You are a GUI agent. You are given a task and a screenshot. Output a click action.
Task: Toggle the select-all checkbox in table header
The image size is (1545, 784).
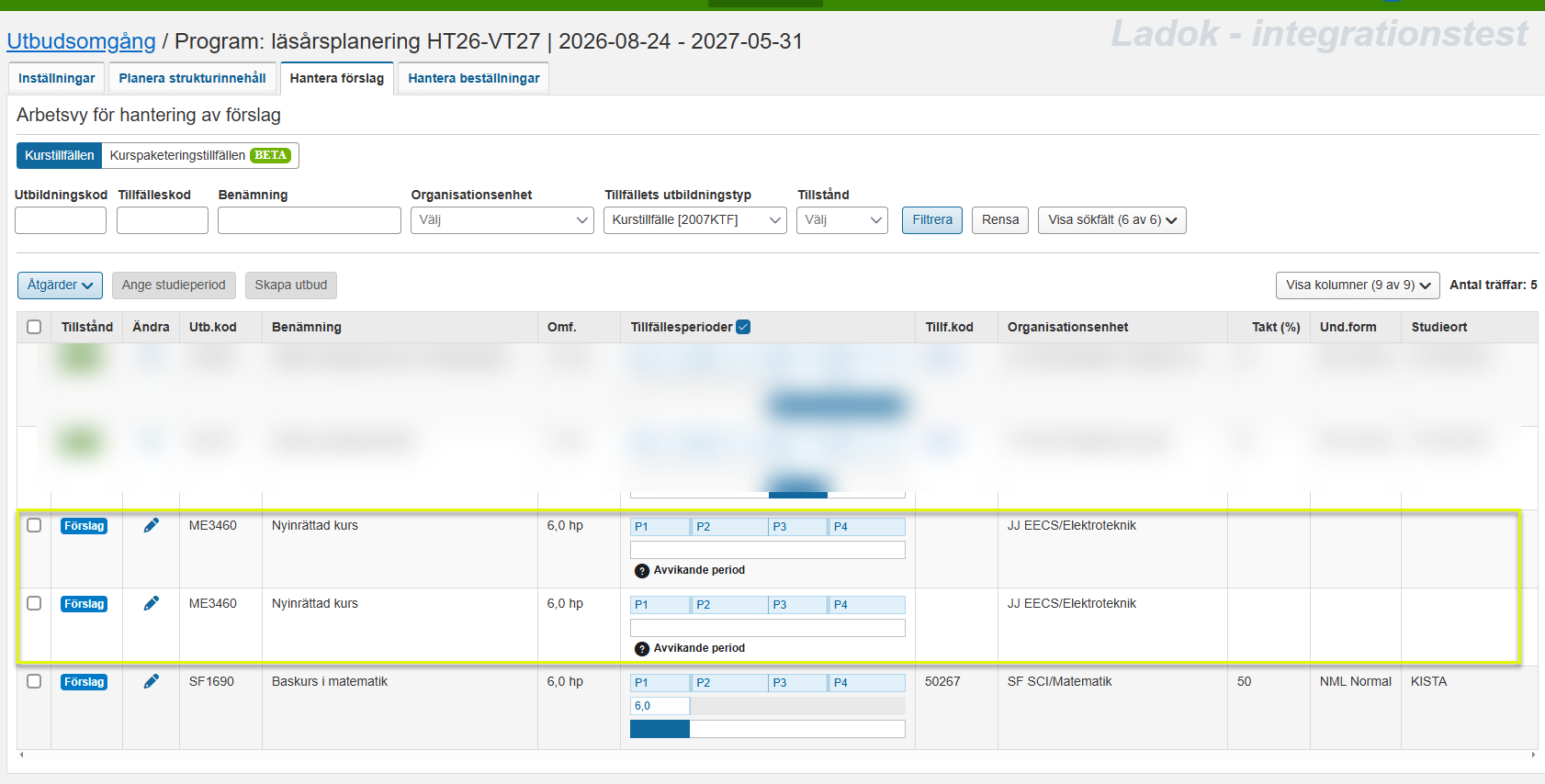click(x=34, y=327)
